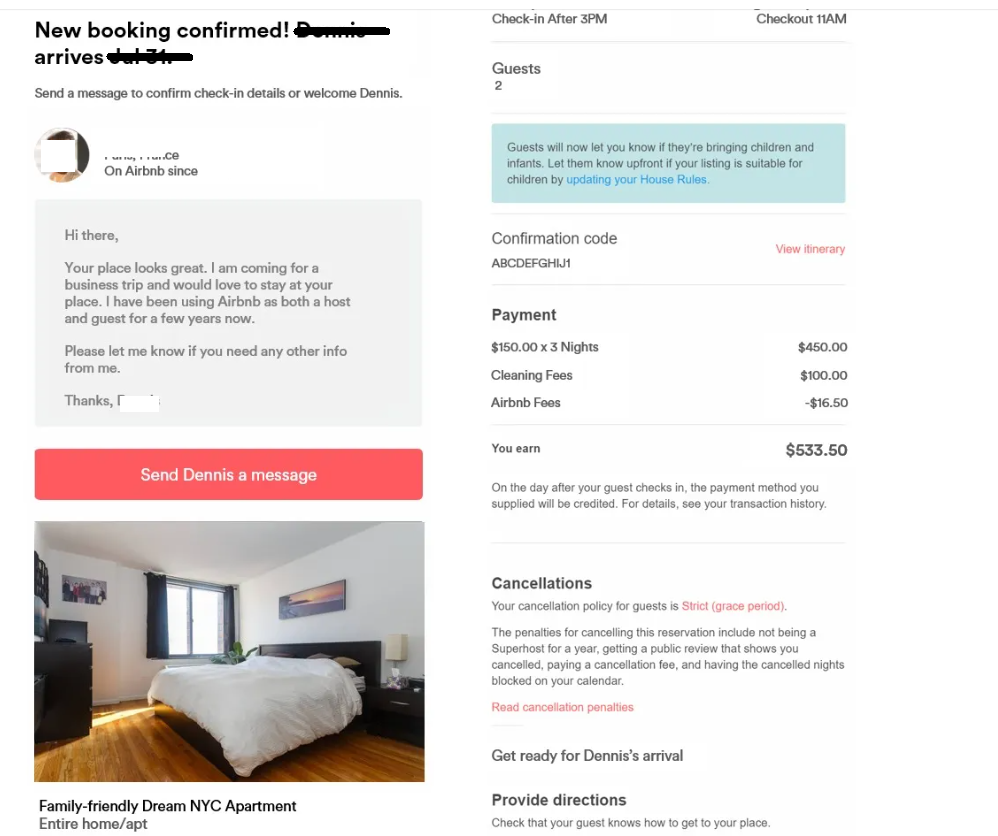Image resolution: width=998 pixels, height=836 pixels.
Task: Click Get ready for Dennis's arrival heading
Action: point(587,756)
